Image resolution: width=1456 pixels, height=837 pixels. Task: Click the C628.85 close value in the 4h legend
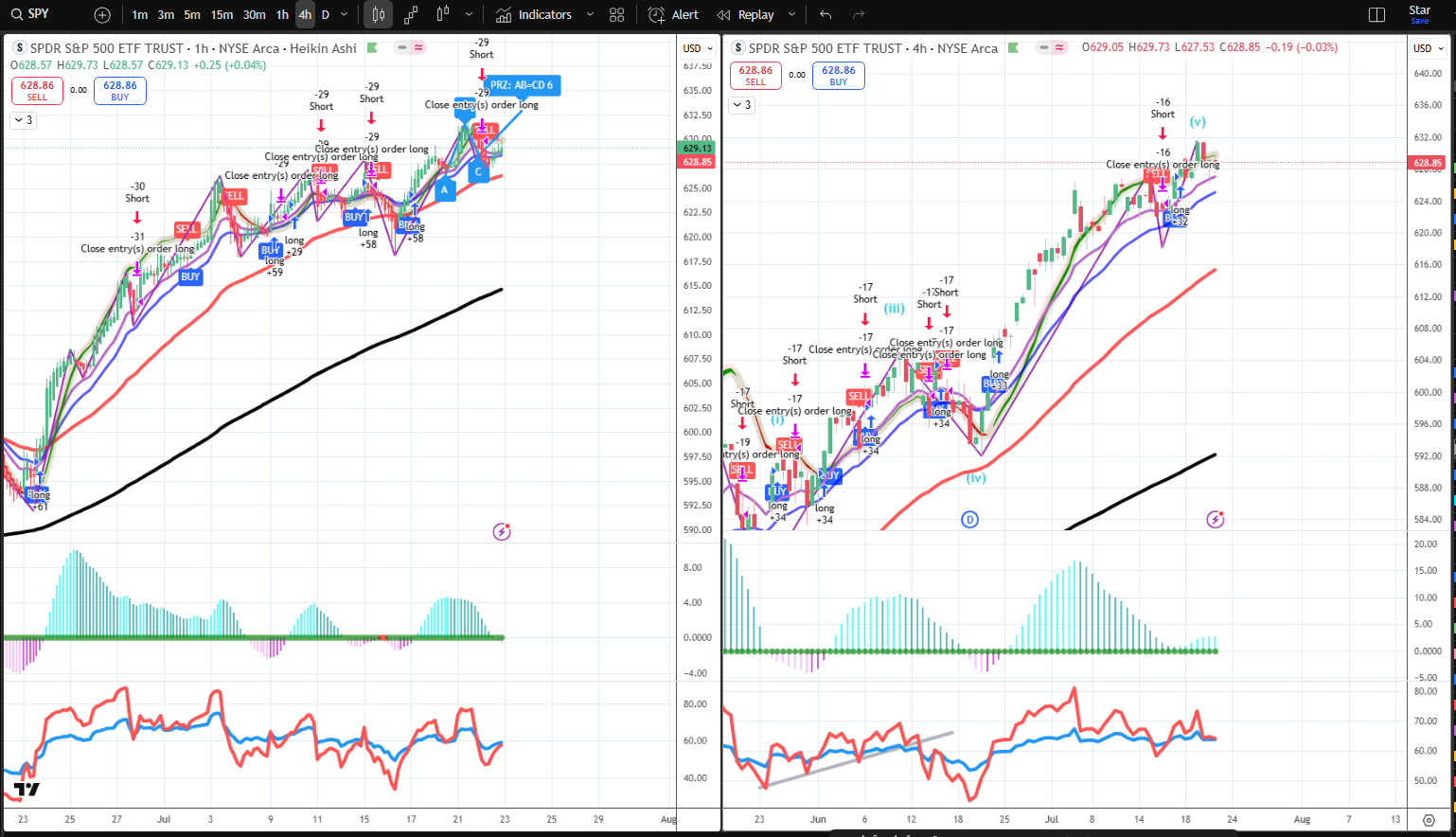pyautogui.click(x=1239, y=47)
